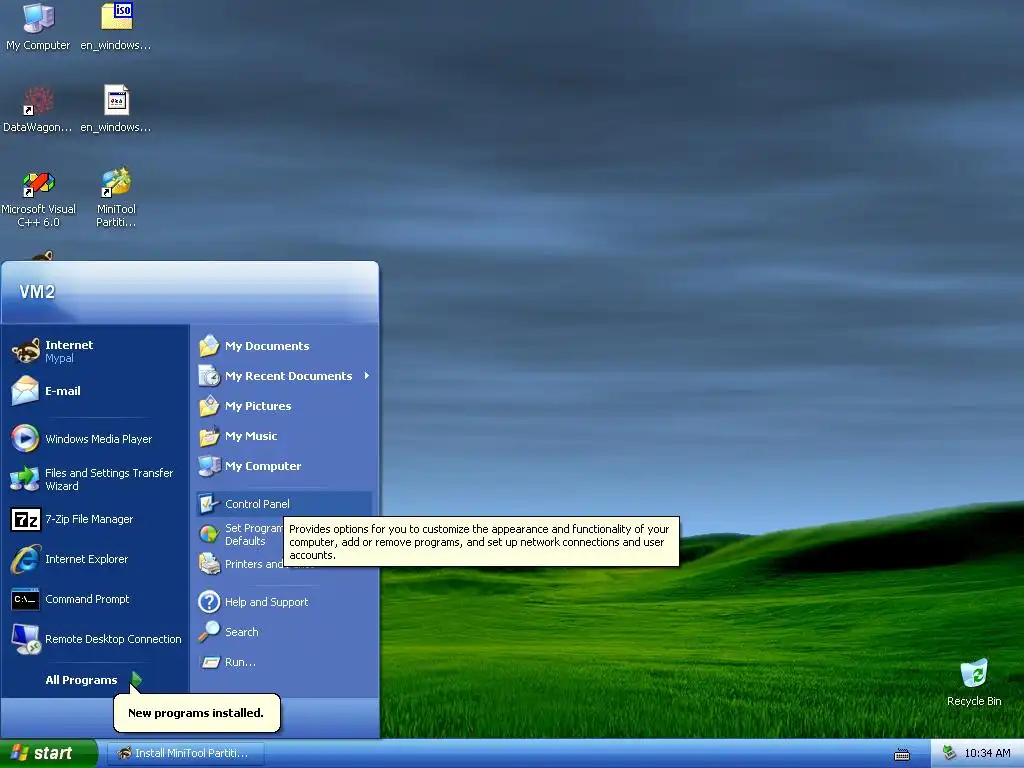Select MiniTool Partition desktop shortcut

116,197
